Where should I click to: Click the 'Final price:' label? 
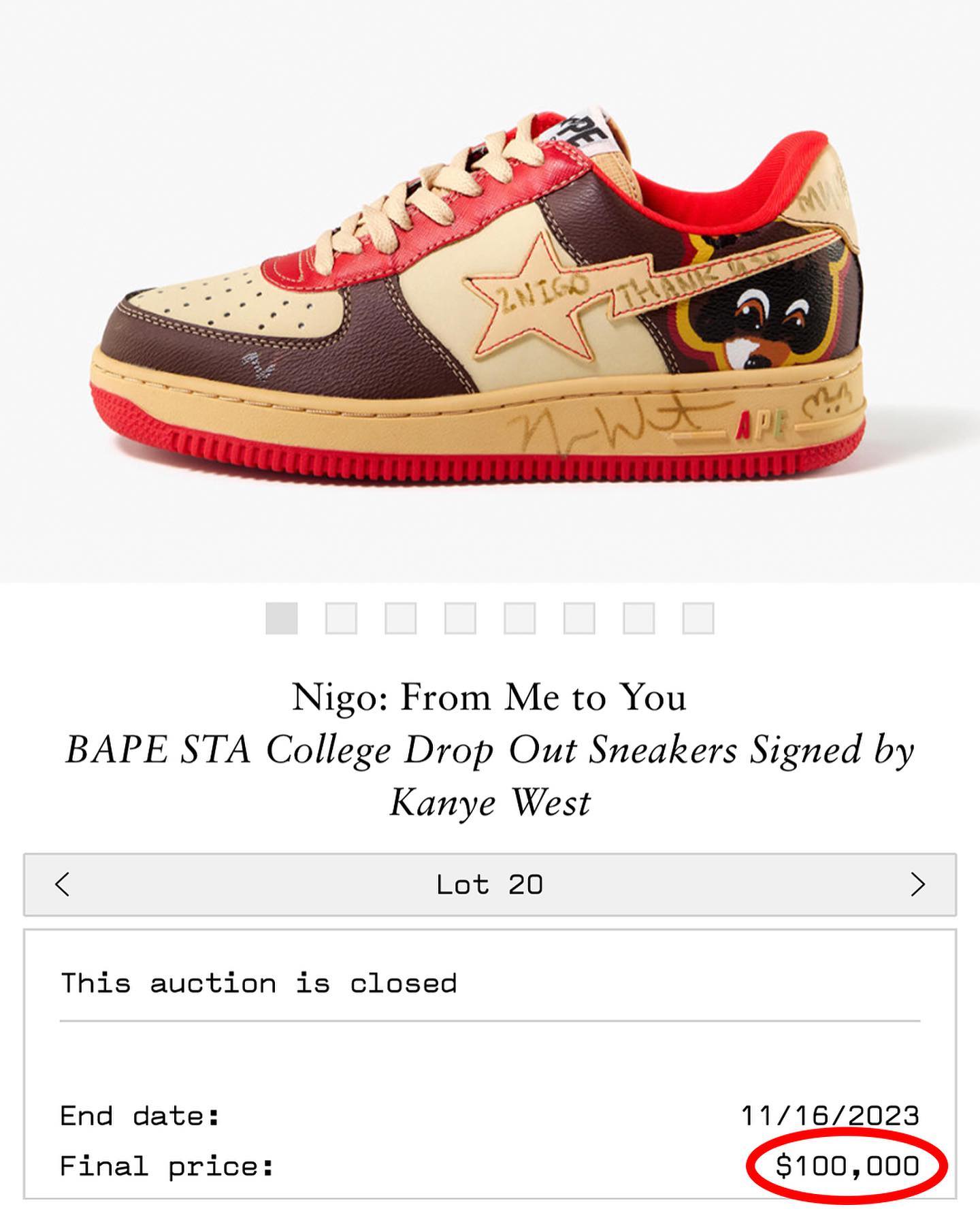(167, 1167)
